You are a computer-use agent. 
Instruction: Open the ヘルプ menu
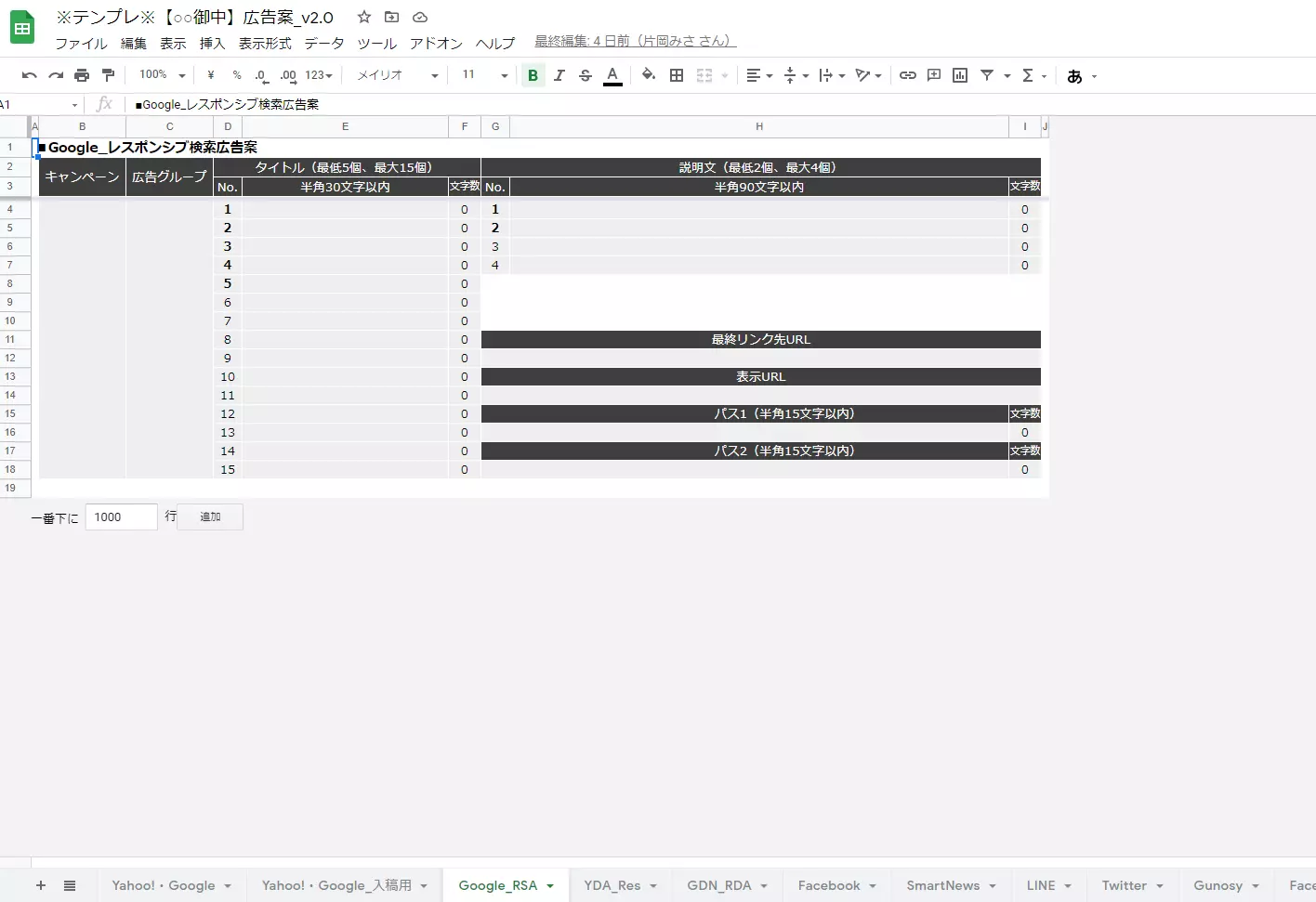(x=494, y=43)
